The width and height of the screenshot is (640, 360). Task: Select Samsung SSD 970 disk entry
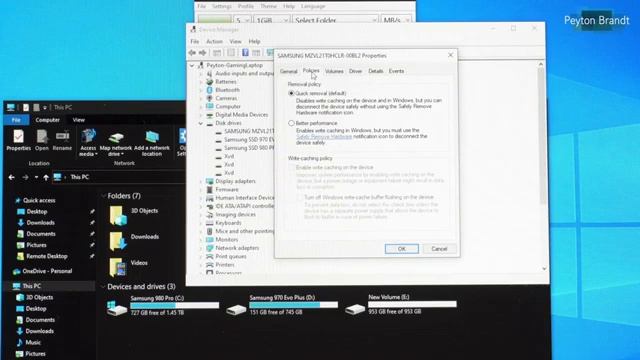(x=249, y=140)
